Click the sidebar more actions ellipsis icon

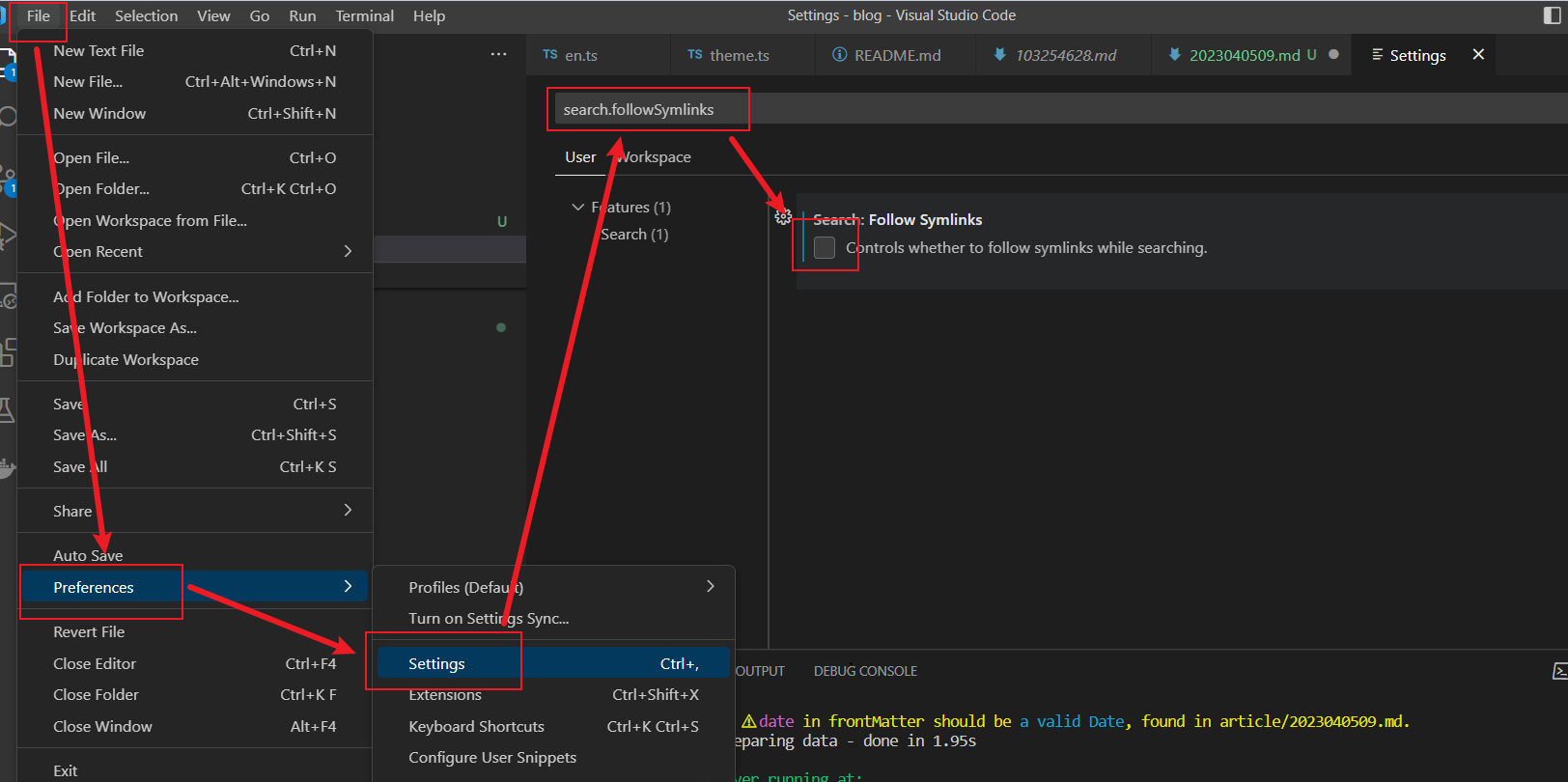click(498, 54)
